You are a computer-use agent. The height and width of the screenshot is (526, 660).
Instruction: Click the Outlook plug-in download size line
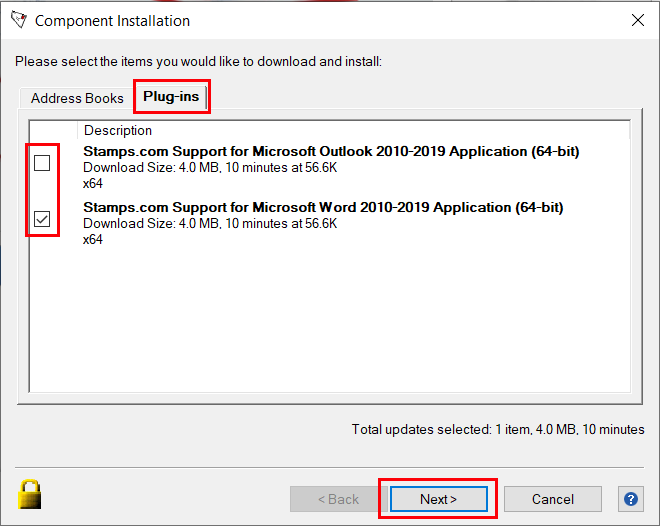pyautogui.click(x=210, y=167)
